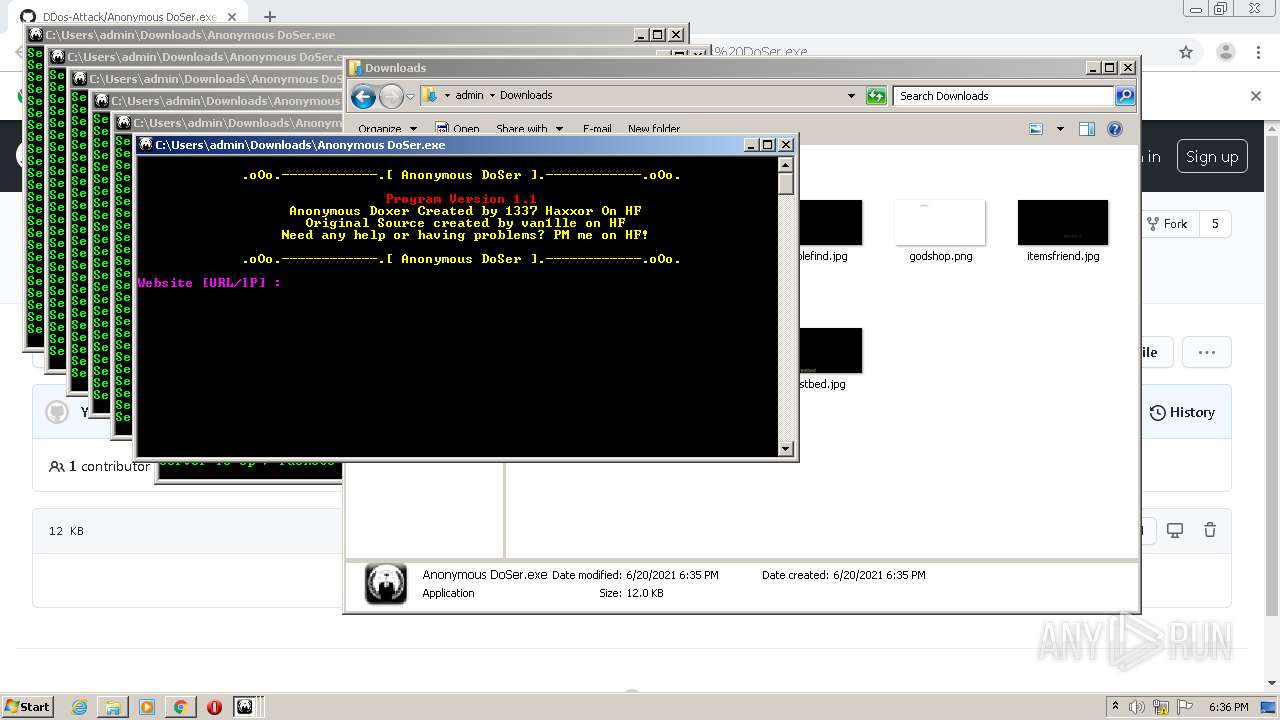This screenshot has height=720, width=1280.
Task: Click the itemsfriend.jpg file name
Action: point(1063,256)
